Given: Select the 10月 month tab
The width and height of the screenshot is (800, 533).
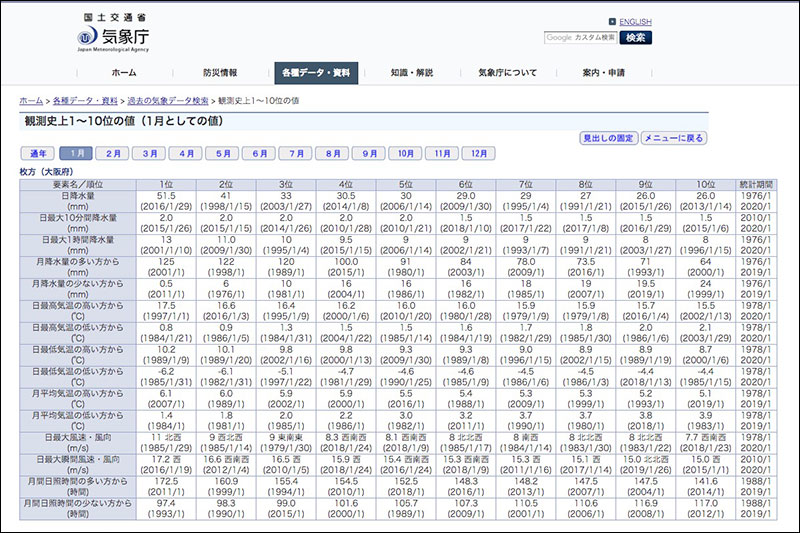Looking at the screenshot, I should pos(405,154).
